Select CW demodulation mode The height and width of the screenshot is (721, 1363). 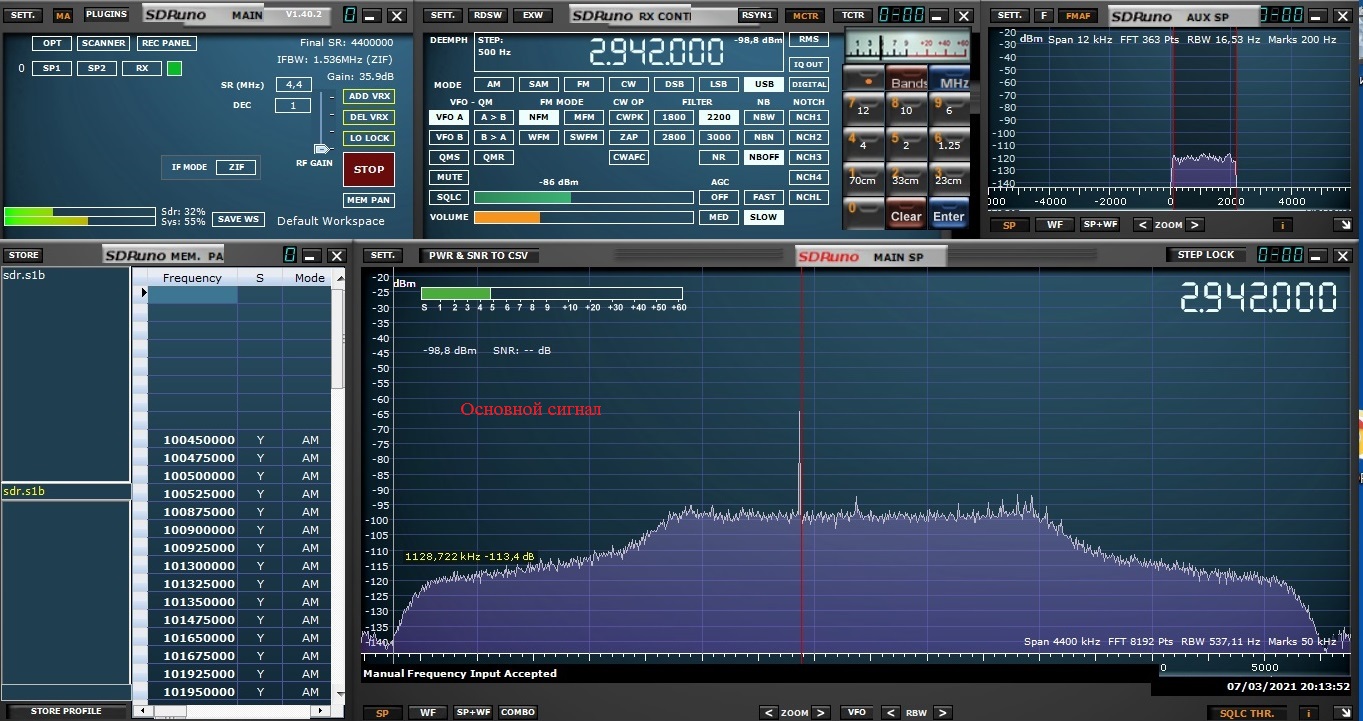click(629, 85)
